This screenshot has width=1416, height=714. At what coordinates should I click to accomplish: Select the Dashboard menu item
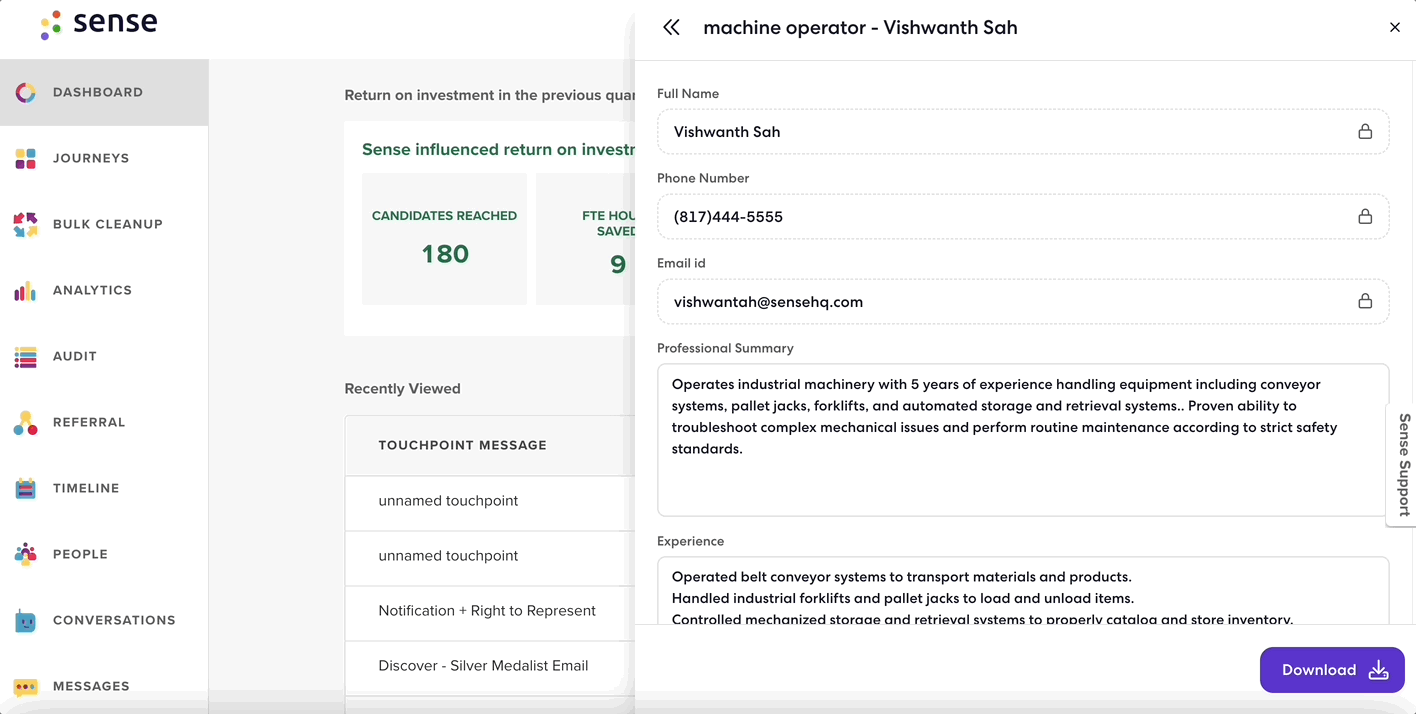point(97,92)
